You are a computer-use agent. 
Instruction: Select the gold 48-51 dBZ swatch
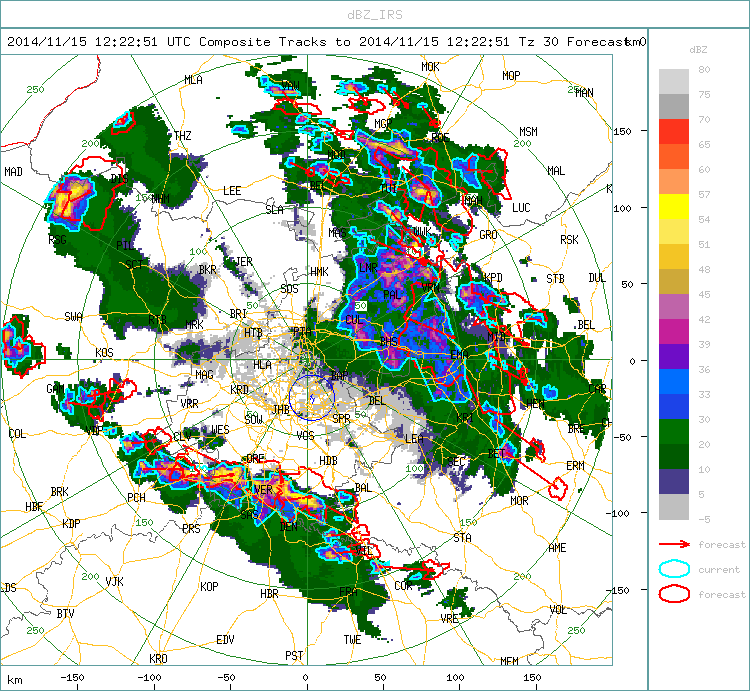(674, 256)
